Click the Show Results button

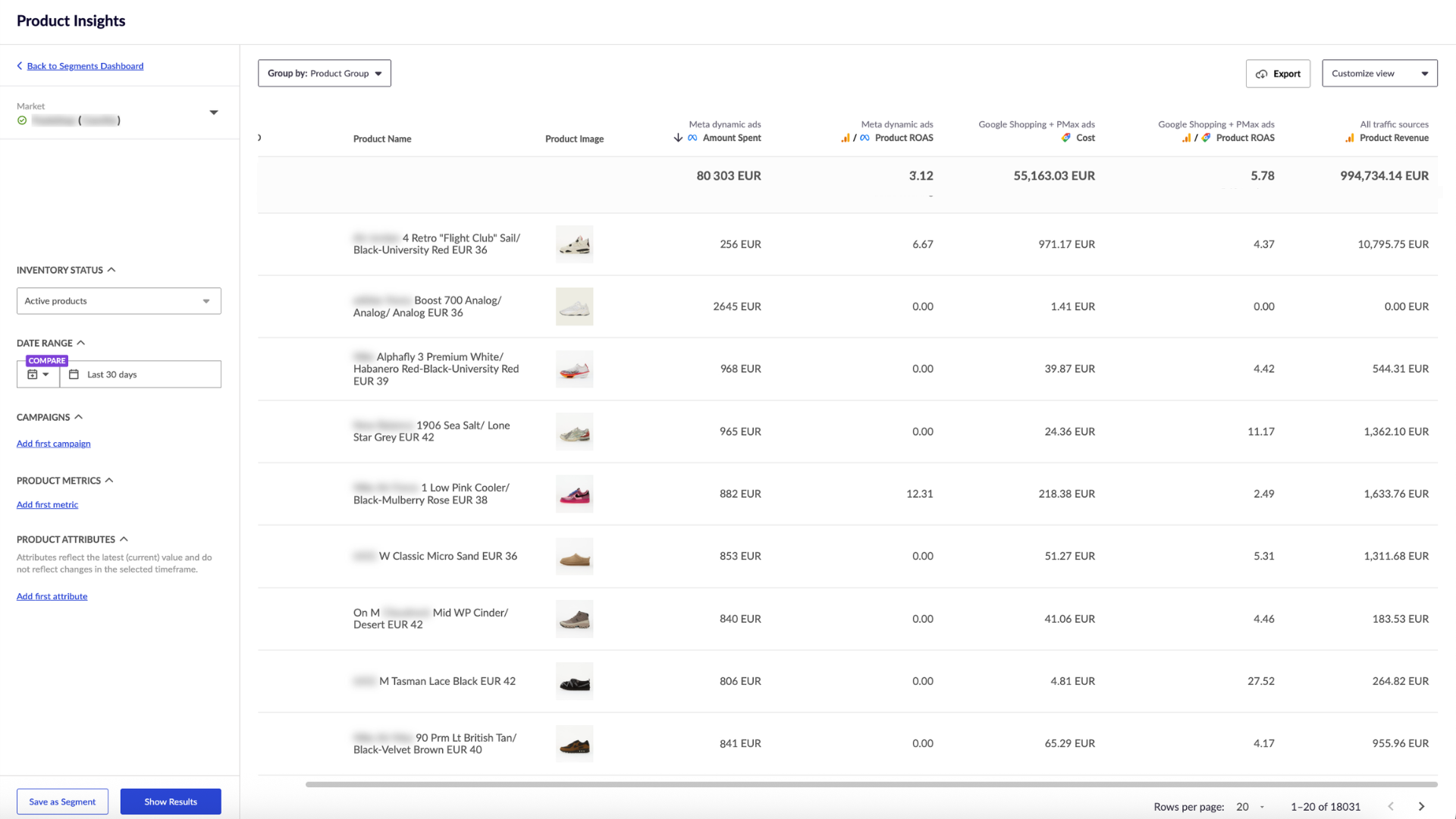171,802
